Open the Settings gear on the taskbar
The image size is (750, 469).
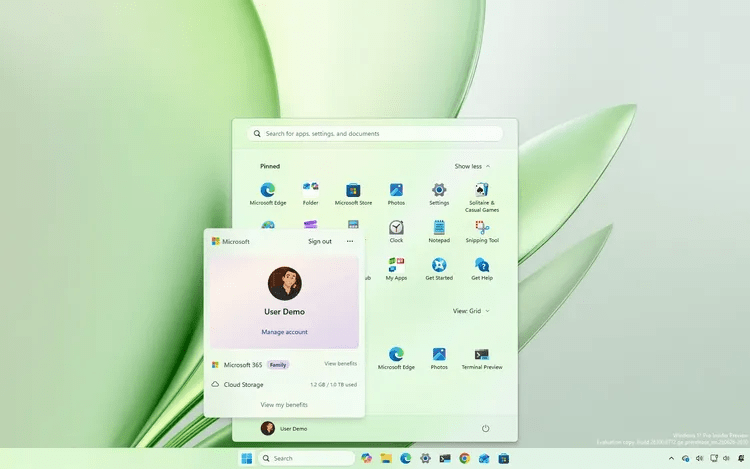point(425,458)
